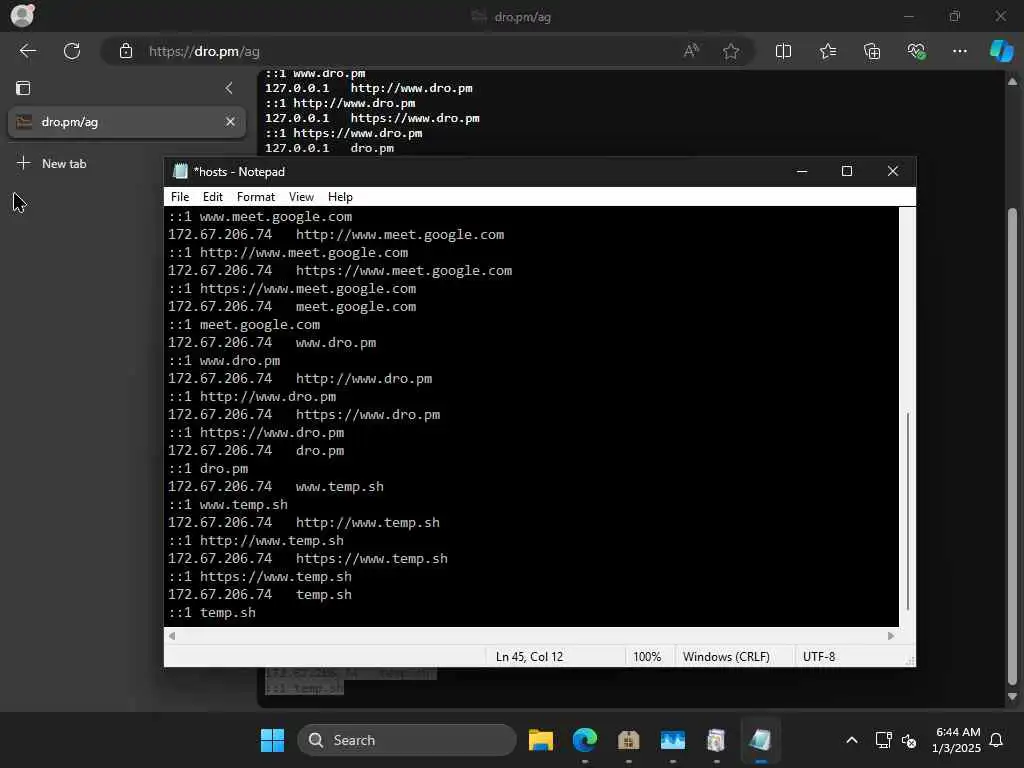Open the Windows Start menu

(x=272, y=740)
